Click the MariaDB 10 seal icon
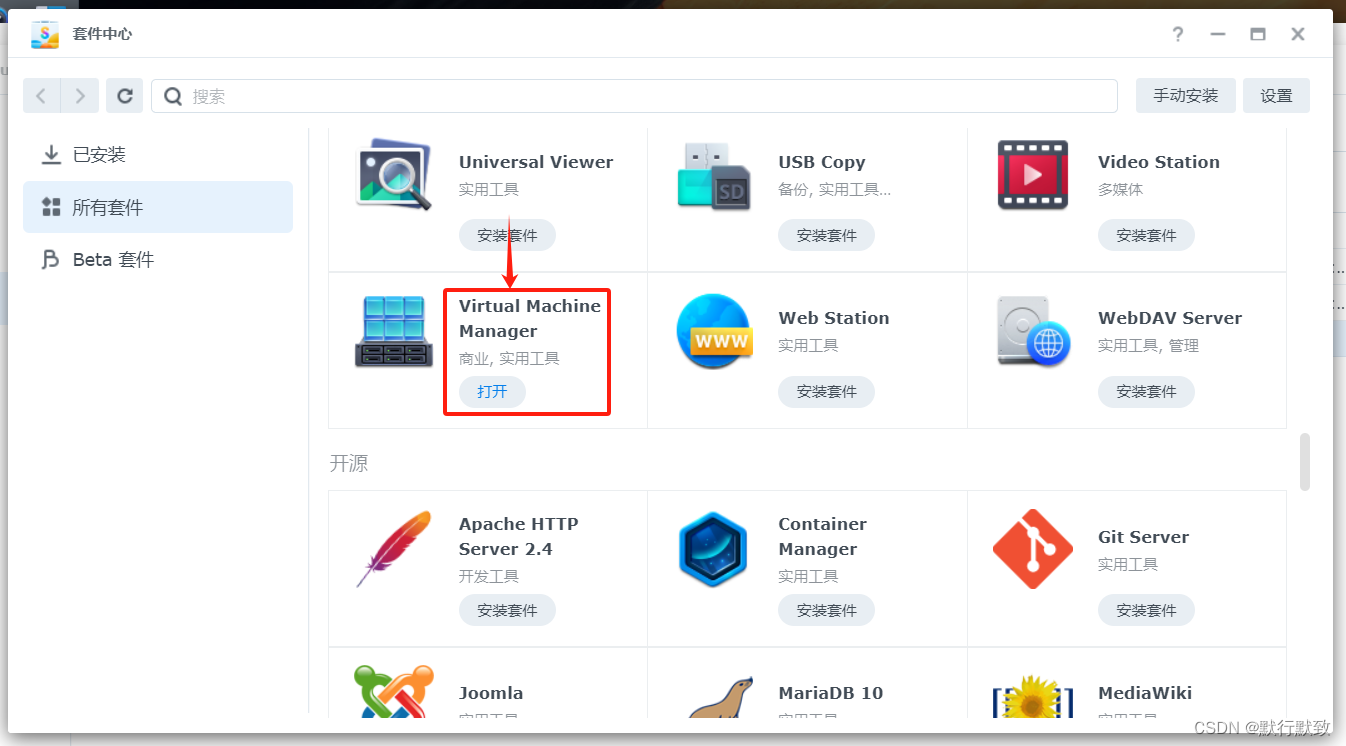1346x746 pixels. (720, 697)
